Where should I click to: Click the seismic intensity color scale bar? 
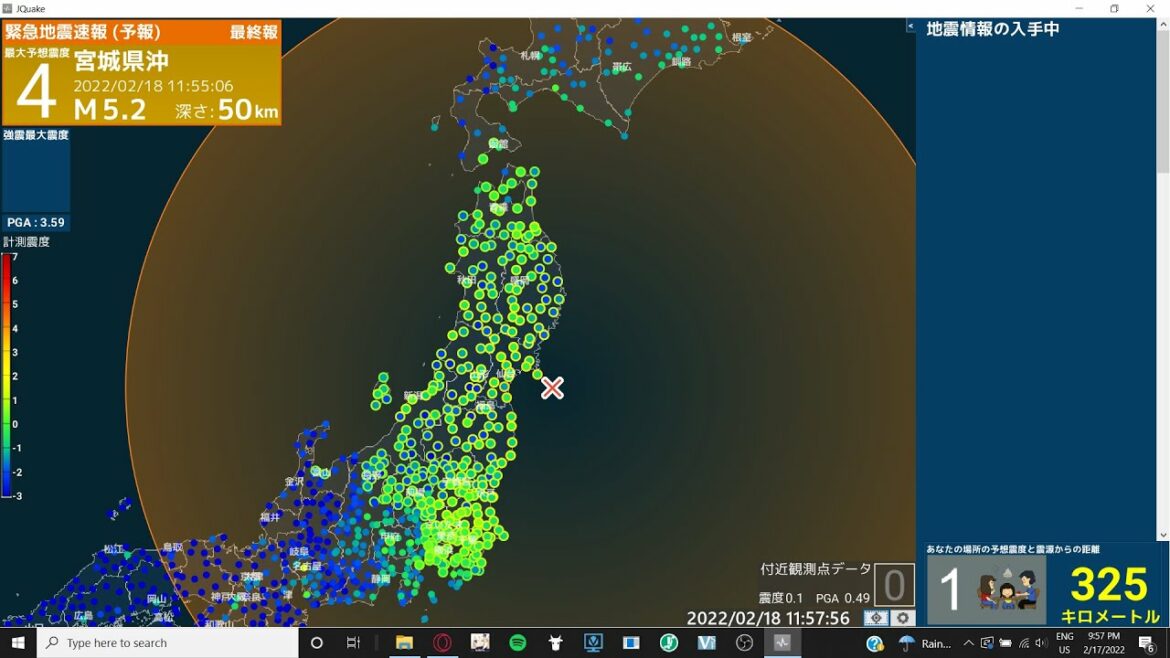tap(6, 375)
